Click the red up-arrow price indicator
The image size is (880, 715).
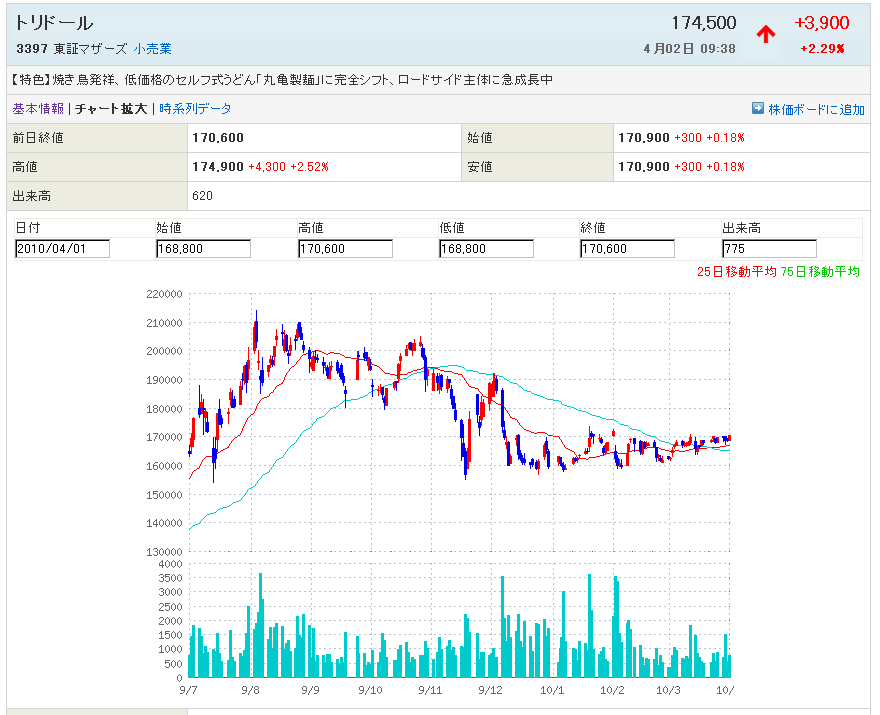pos(765,35)
